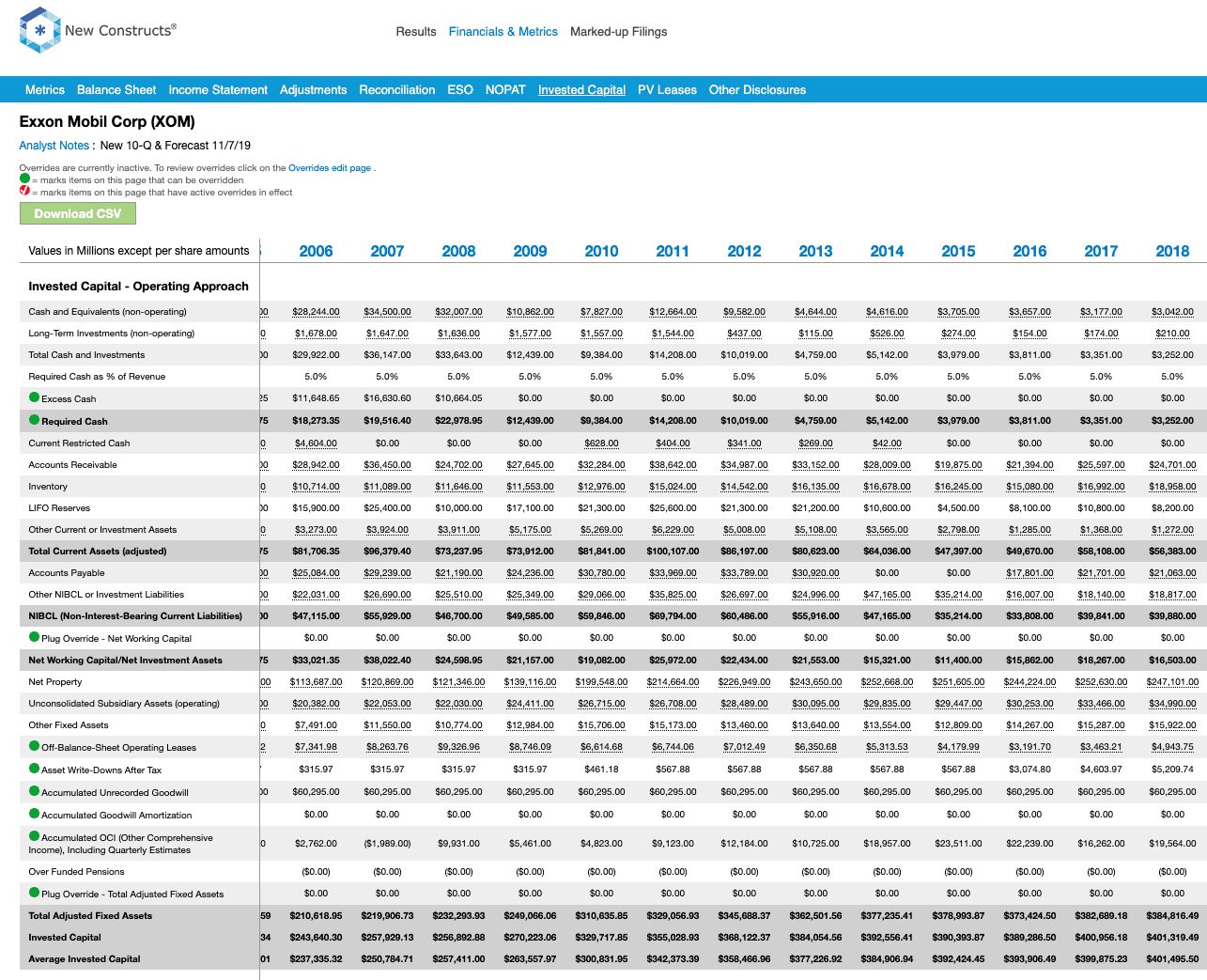Go to Metrics in blue navigation bar
Screen dimensions: 1207x980
coord(45,90)
